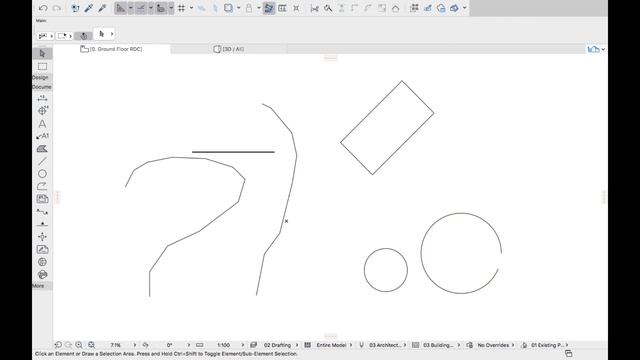Screen dimensions: 640x360
Task: Expand the Document toolbox section
Action: 42,87
